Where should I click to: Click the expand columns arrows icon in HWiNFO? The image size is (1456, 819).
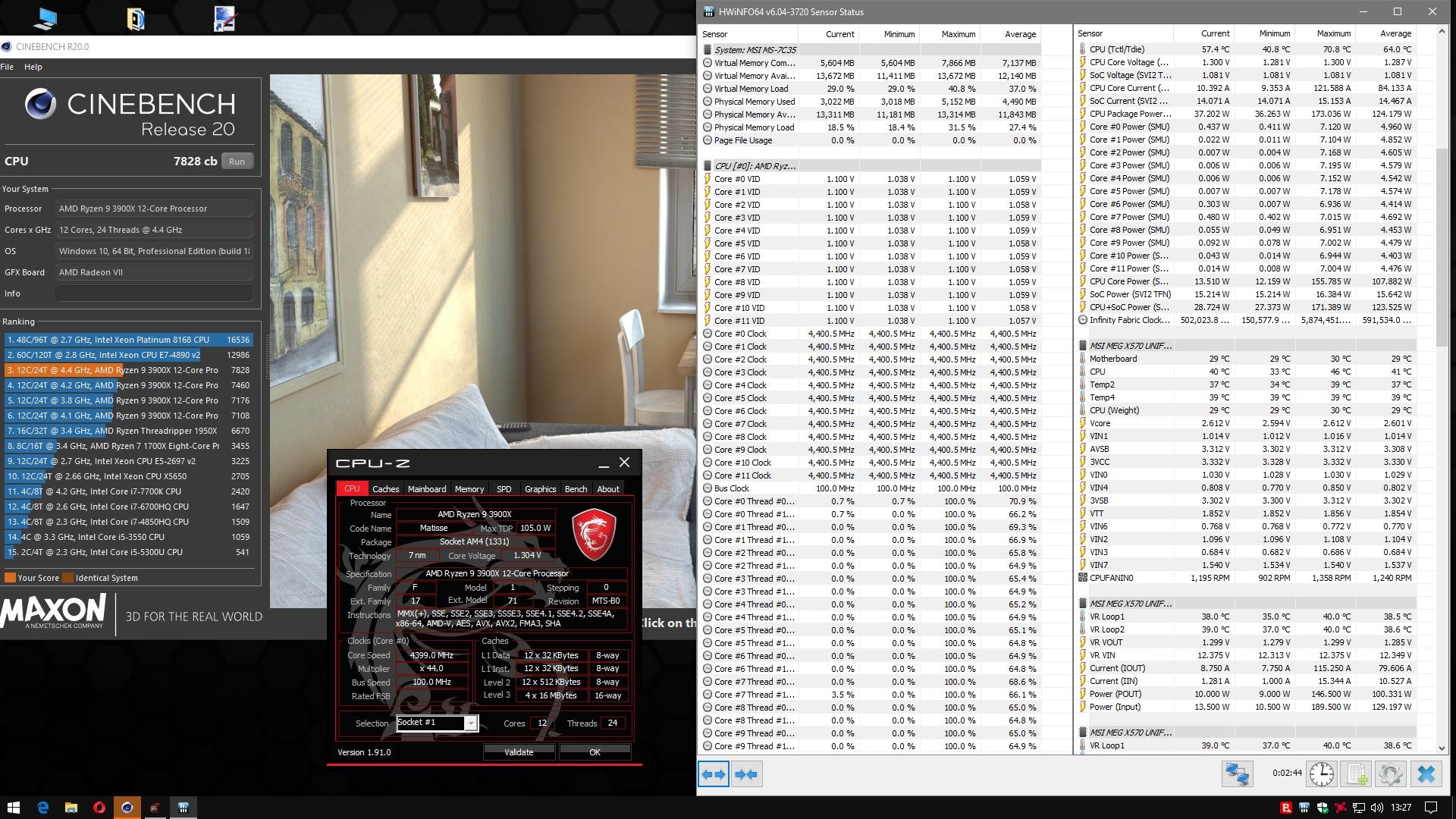pos(713,774)
